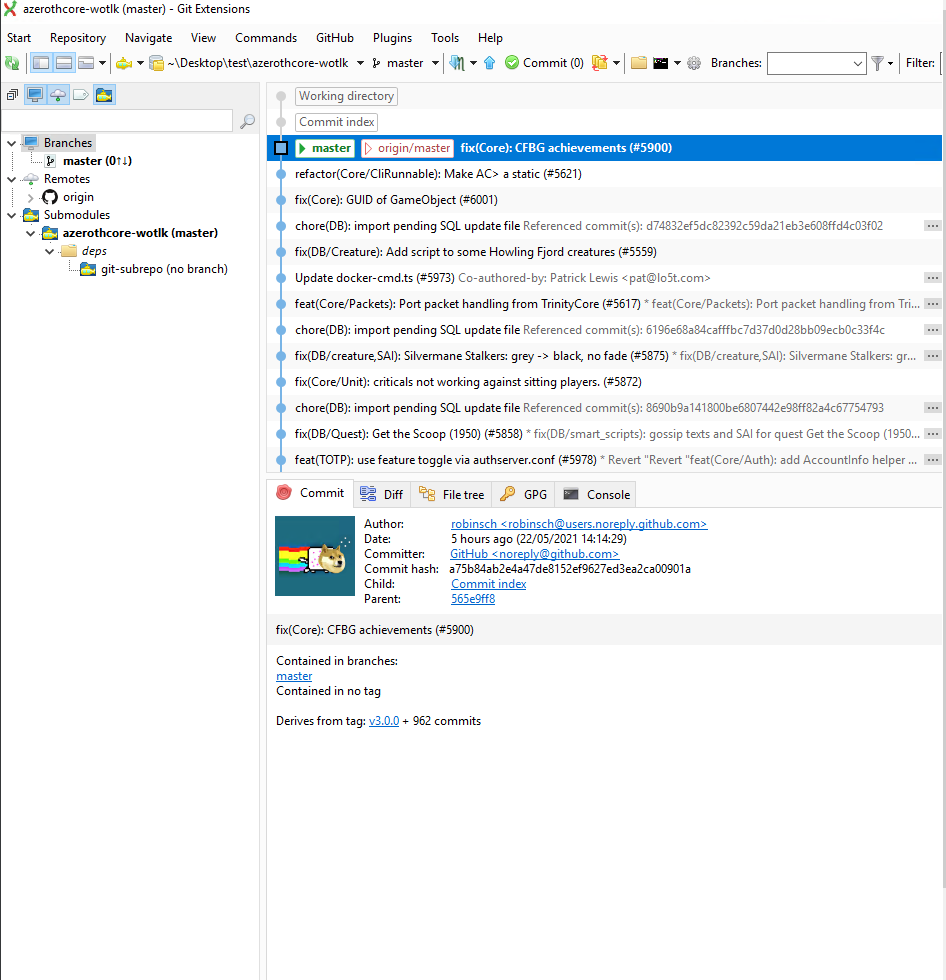Image resolution: width=946 pixels, height=980 pixels.
Task: Click the master branch selector in toolbar
Action: coord(398,62)
